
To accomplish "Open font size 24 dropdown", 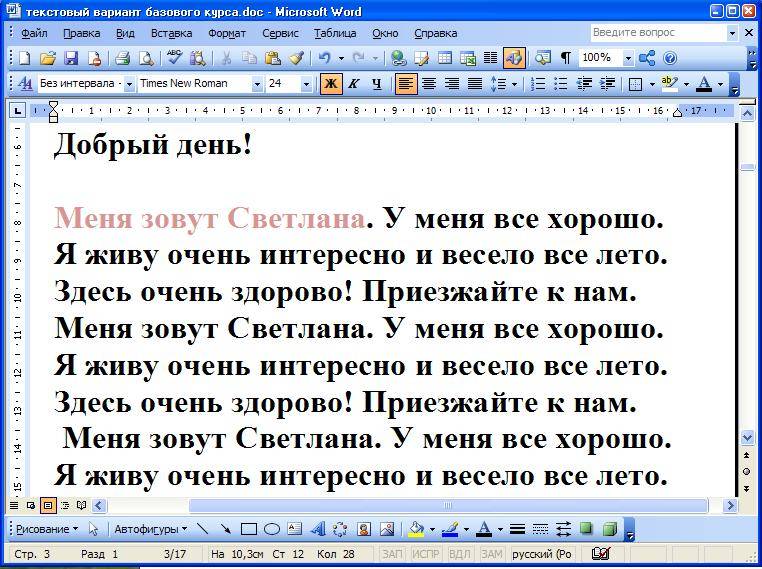I will pos(306,84).
